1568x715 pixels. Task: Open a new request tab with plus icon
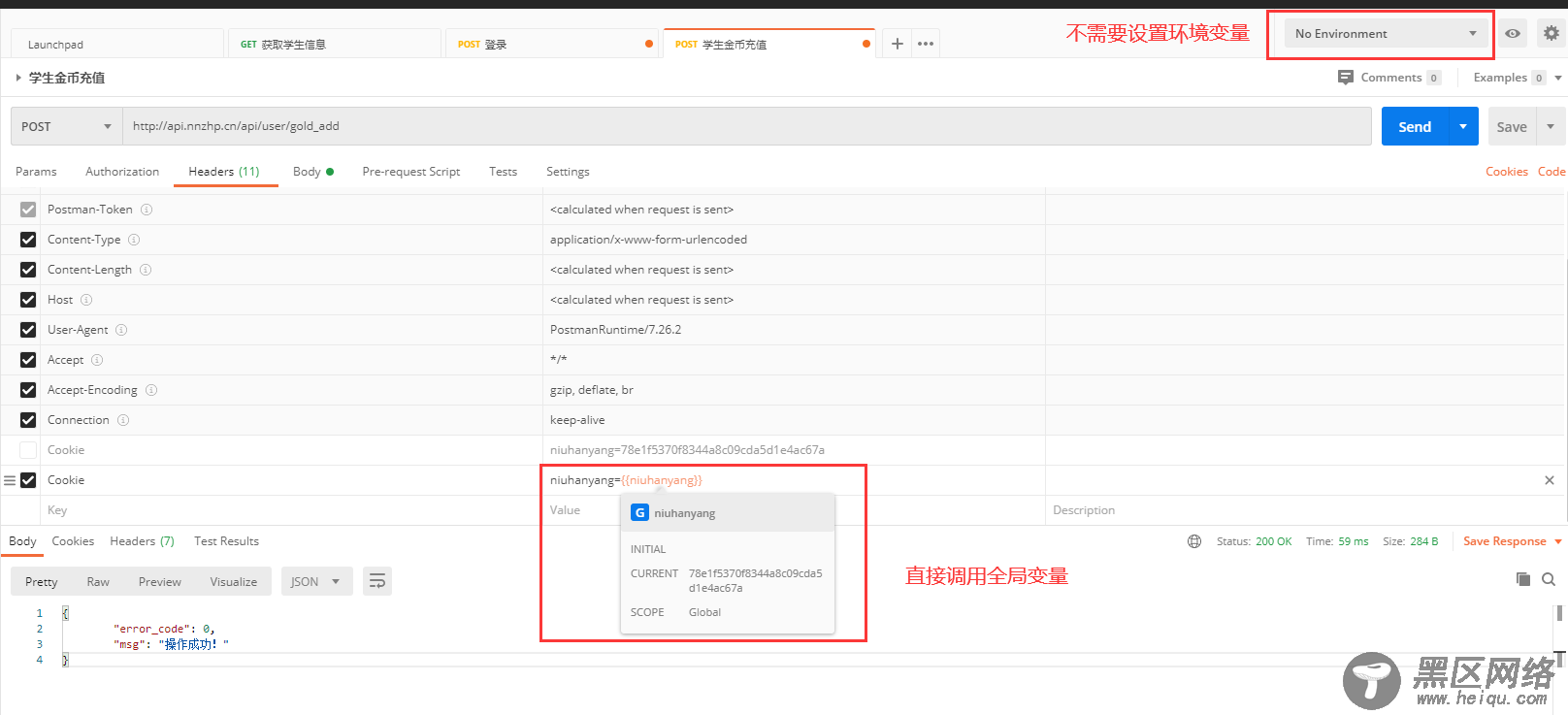coord(898,44)
